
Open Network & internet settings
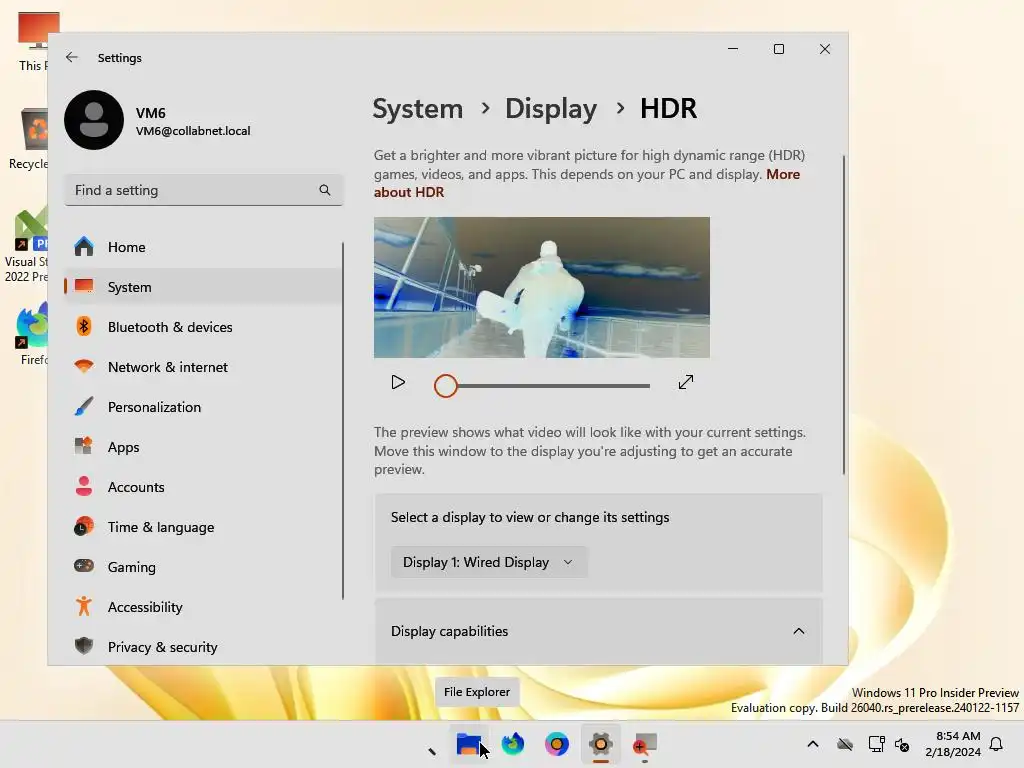pyautogui.click(x=204, y=367)
